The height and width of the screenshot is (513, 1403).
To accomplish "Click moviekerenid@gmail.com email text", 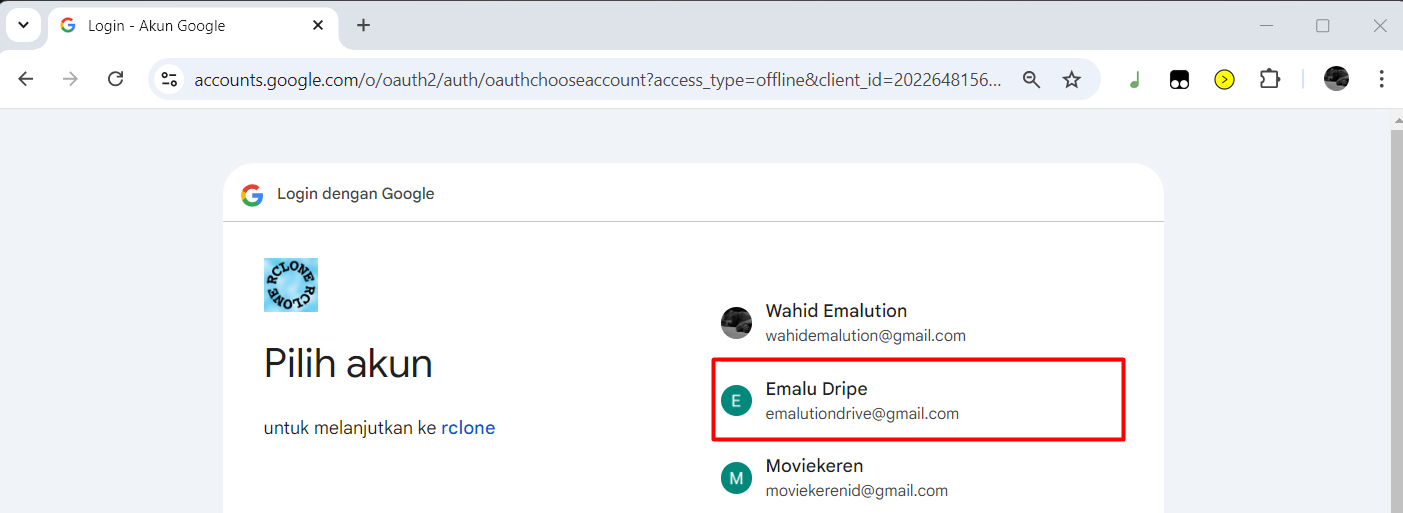I will (857, 491).
